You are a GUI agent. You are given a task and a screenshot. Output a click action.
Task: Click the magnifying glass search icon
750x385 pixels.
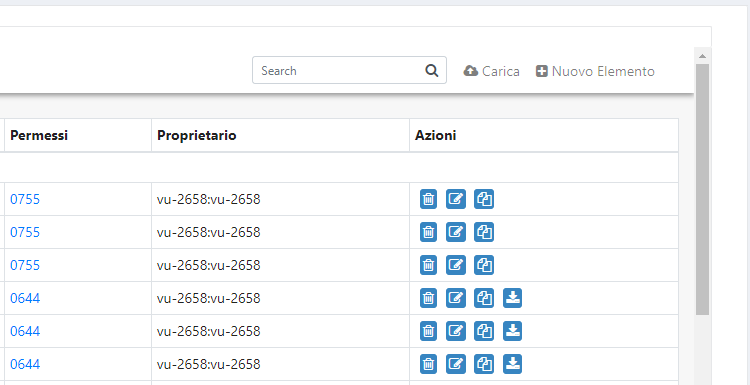point(431,70)
